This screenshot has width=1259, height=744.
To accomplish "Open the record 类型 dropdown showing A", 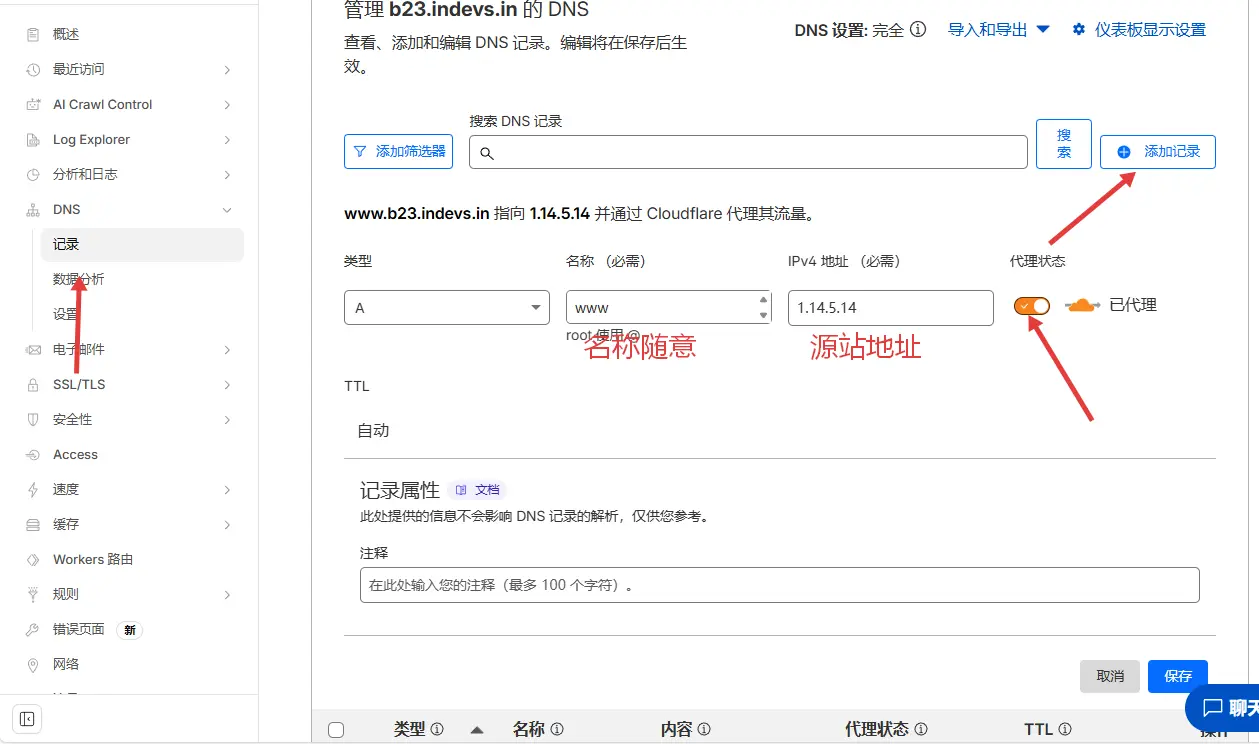I will click(x=446, y=307).
